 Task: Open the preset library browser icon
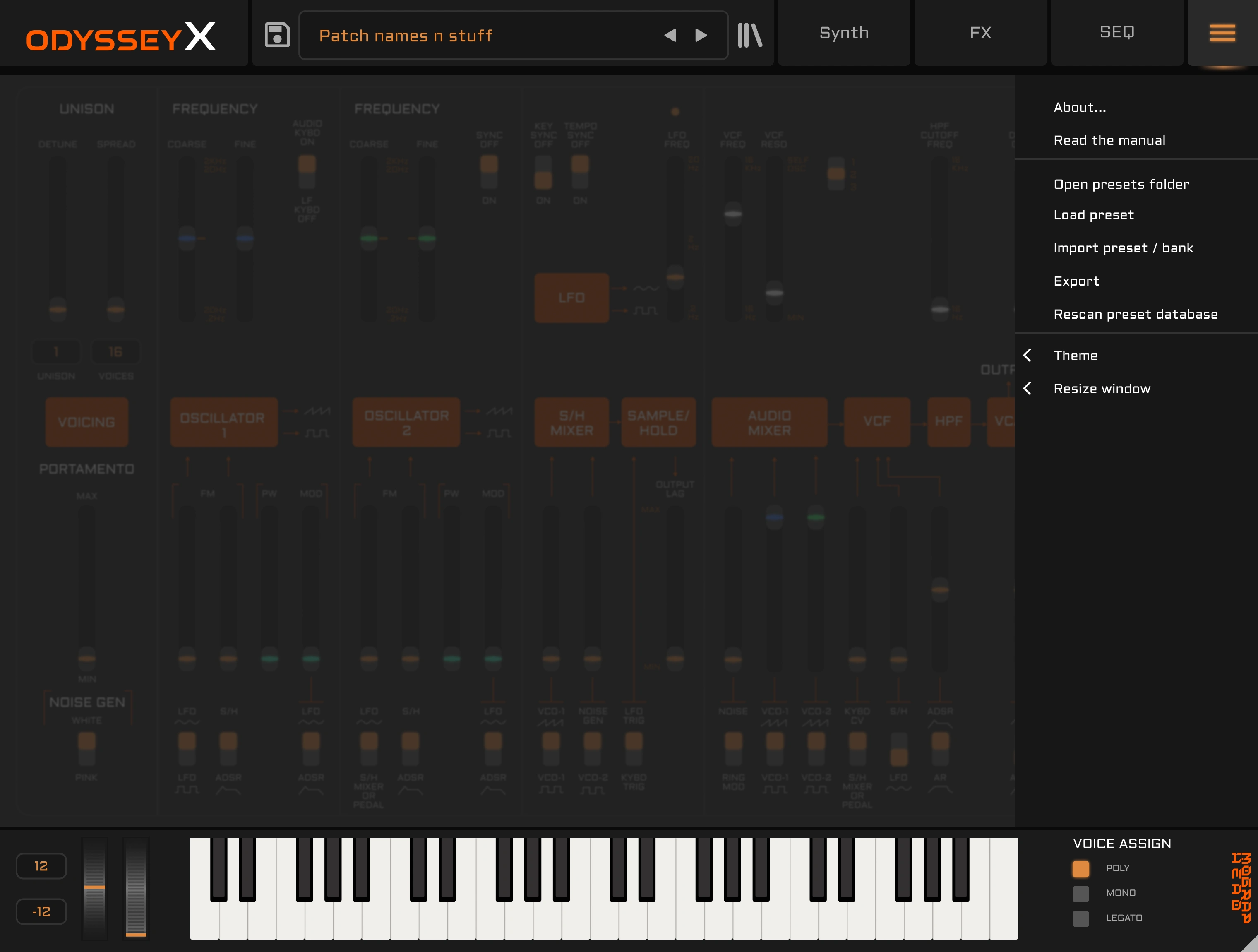point(749,35)
